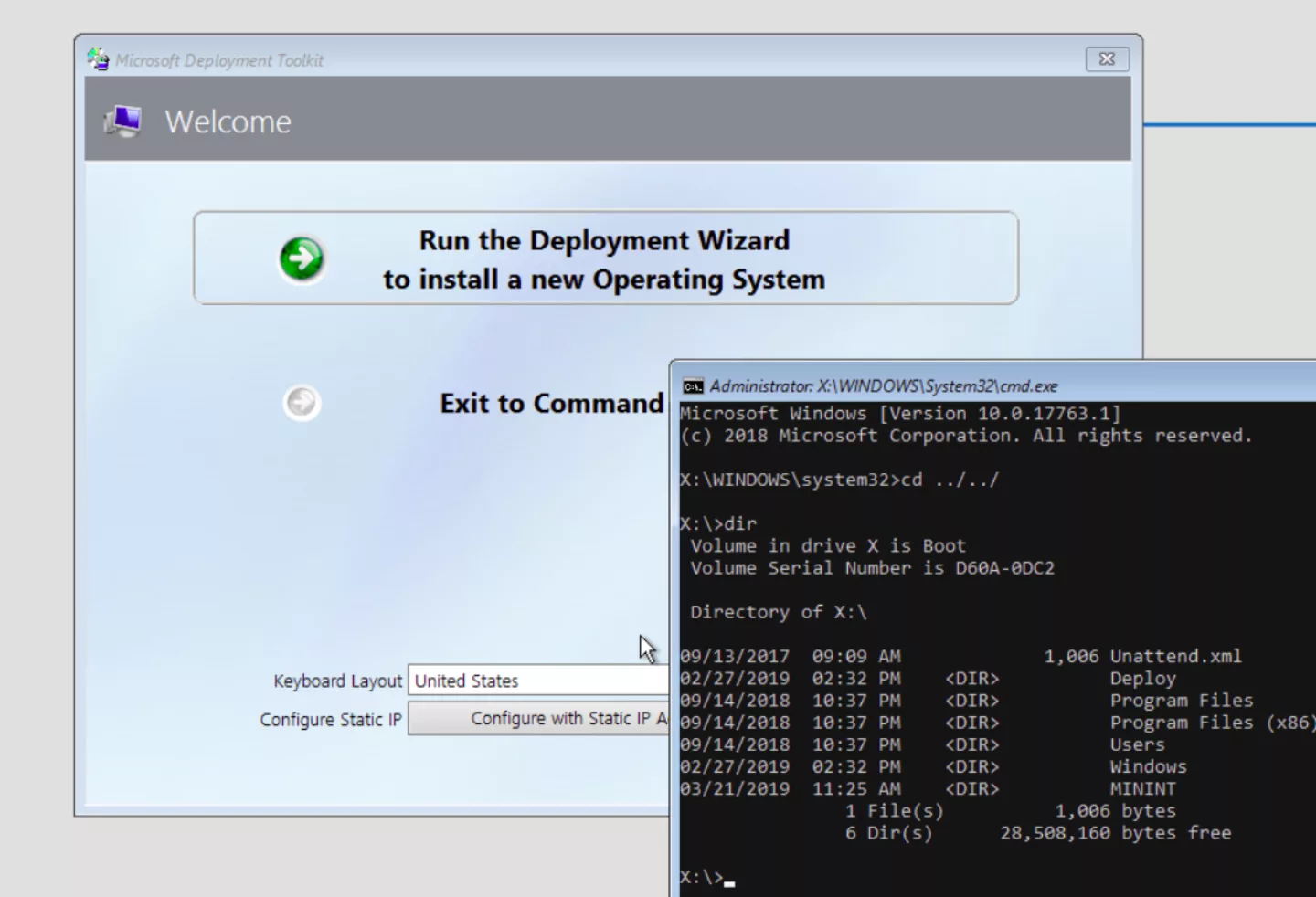Click the Configure Static IP label
Viewport: 1316px width, 897px height.
(331, 720)
